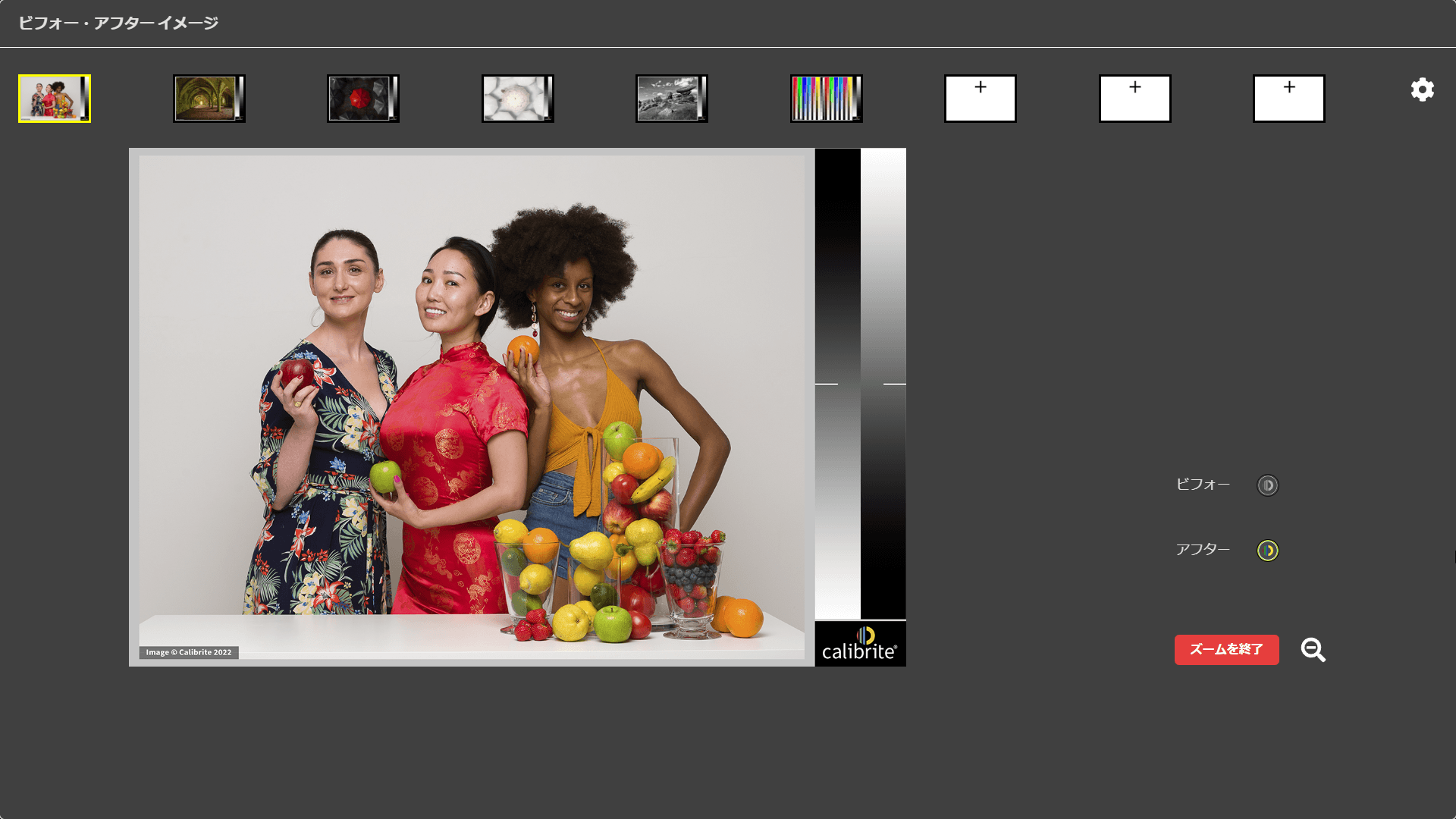Image resolution: width=1456 pixels, height=819 pixels.
Task: Select the colored pencils thumbnail
Action: pos(827,99)
